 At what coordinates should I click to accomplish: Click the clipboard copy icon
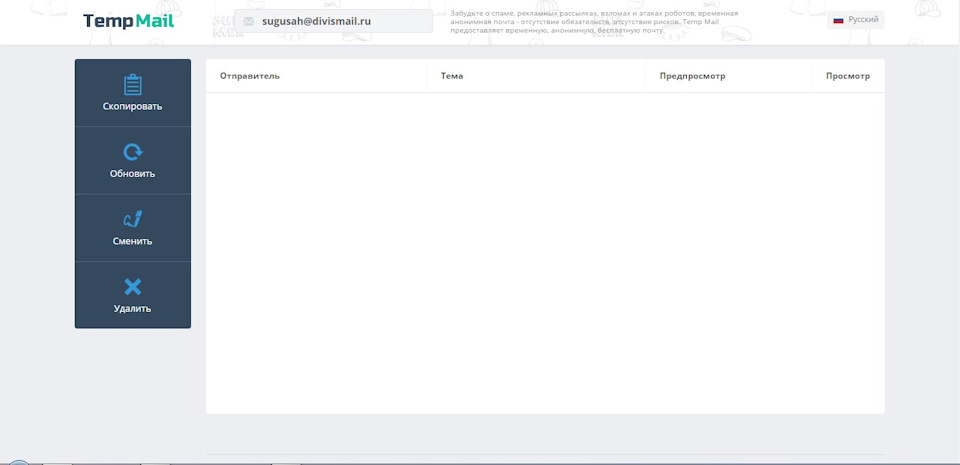pos(133,84)
